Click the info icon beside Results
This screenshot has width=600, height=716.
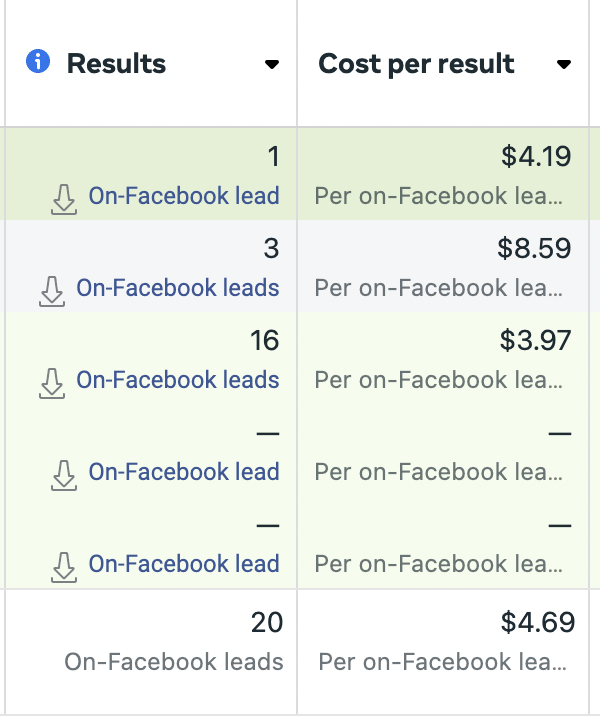(37, 63)
